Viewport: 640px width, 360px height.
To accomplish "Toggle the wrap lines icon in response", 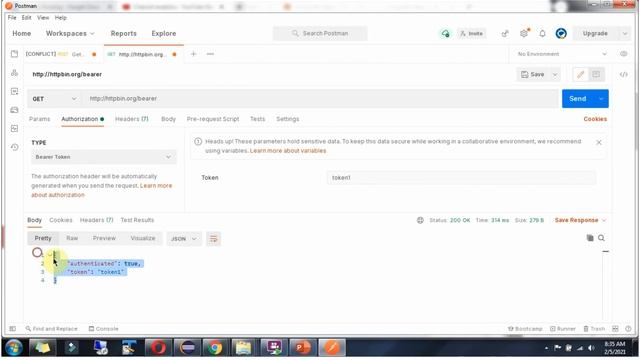I will click(x=213, y=239).
